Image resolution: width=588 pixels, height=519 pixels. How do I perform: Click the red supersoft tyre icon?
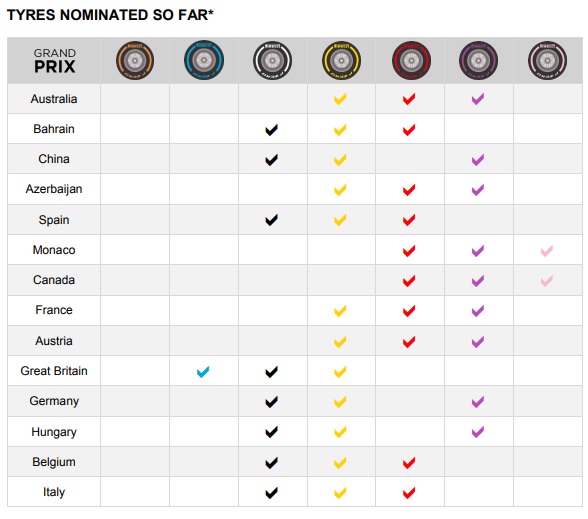pos(411,60)
